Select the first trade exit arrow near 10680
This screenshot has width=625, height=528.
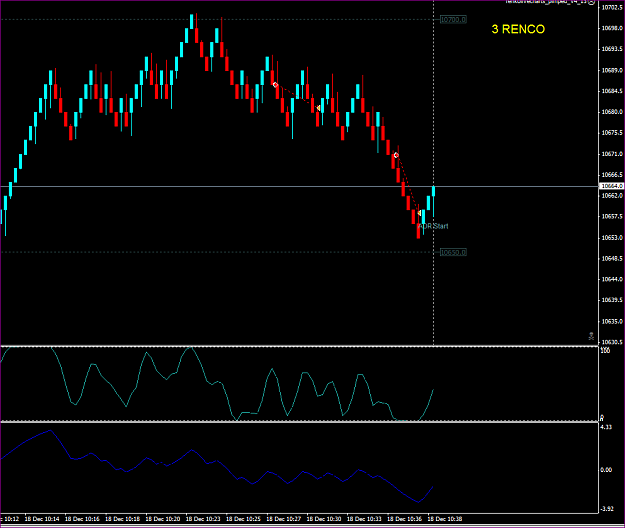(x=318, y=108)
